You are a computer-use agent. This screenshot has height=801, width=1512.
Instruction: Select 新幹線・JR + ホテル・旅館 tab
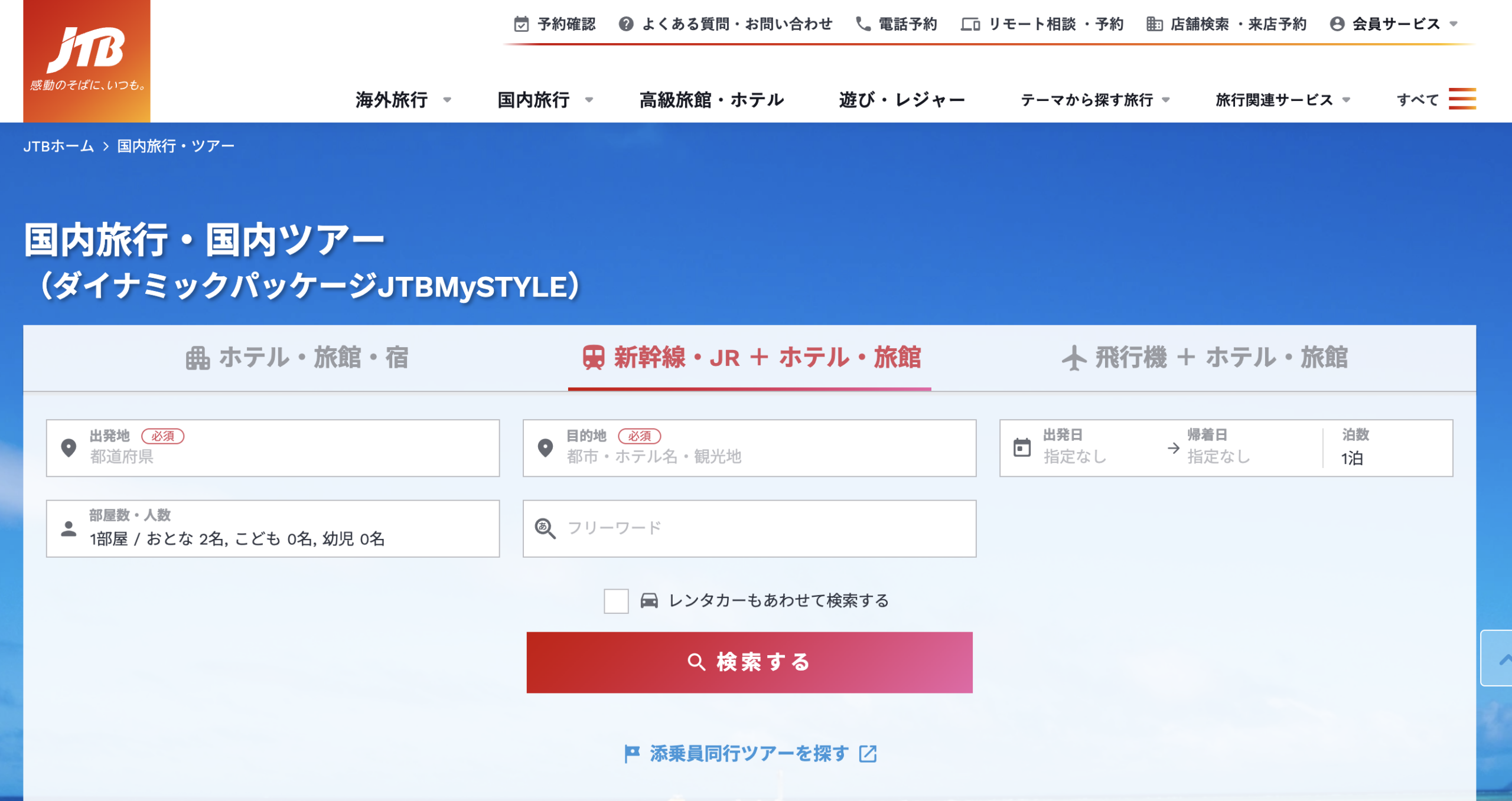click(750, 358)
